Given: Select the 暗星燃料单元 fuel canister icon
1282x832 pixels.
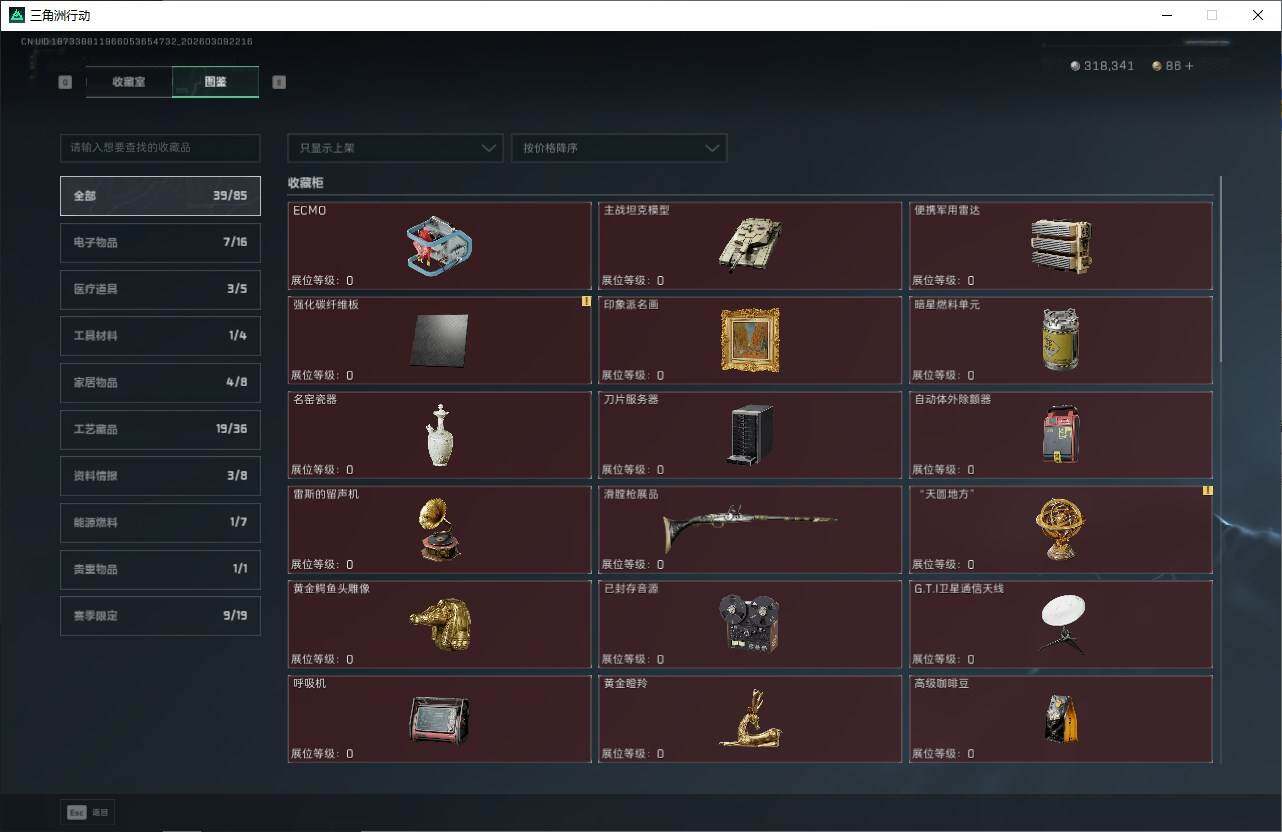Looking at the screenshot, I should (1060, 340).
